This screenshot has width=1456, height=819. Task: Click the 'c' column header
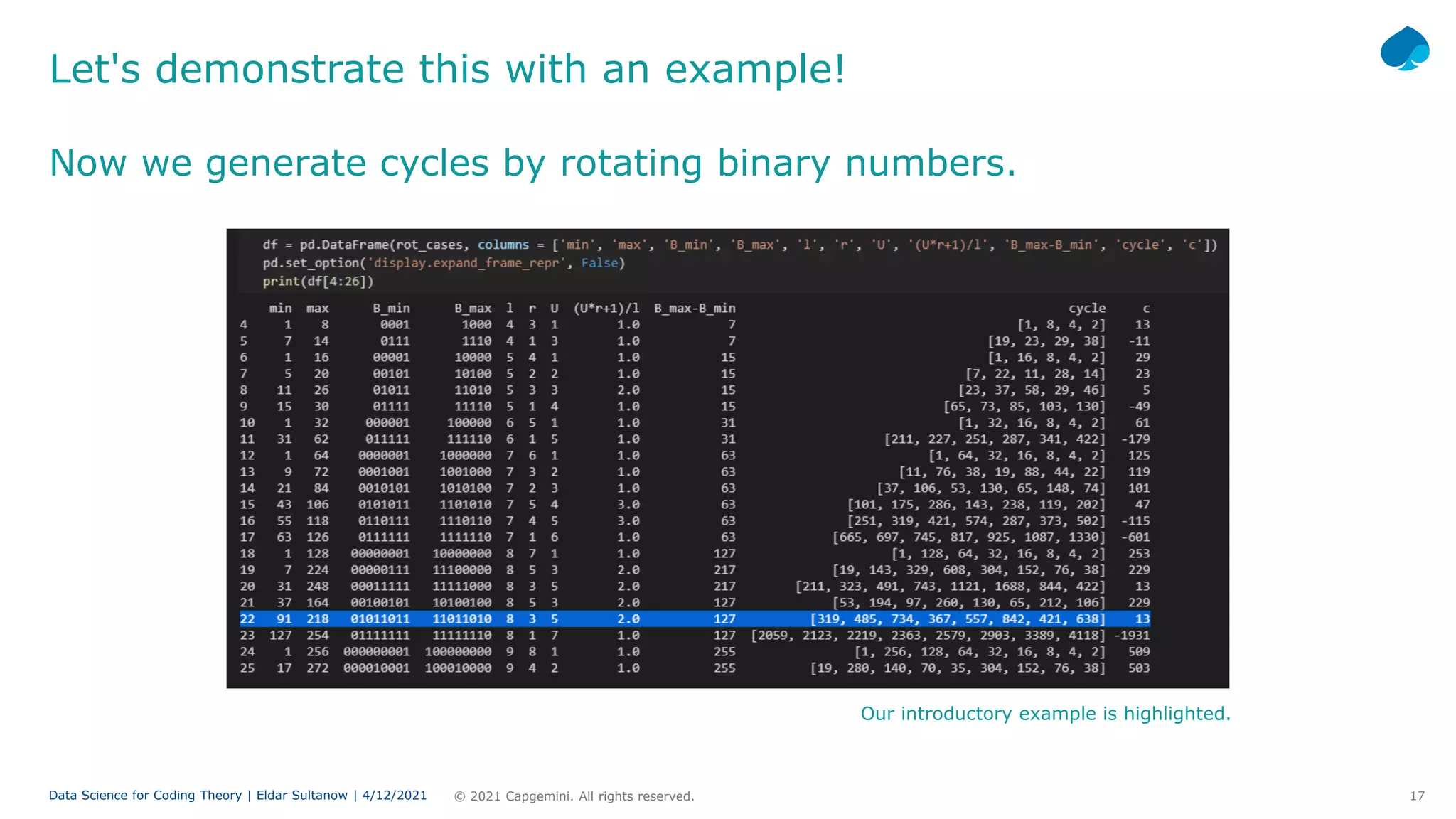coord(1145,309)
